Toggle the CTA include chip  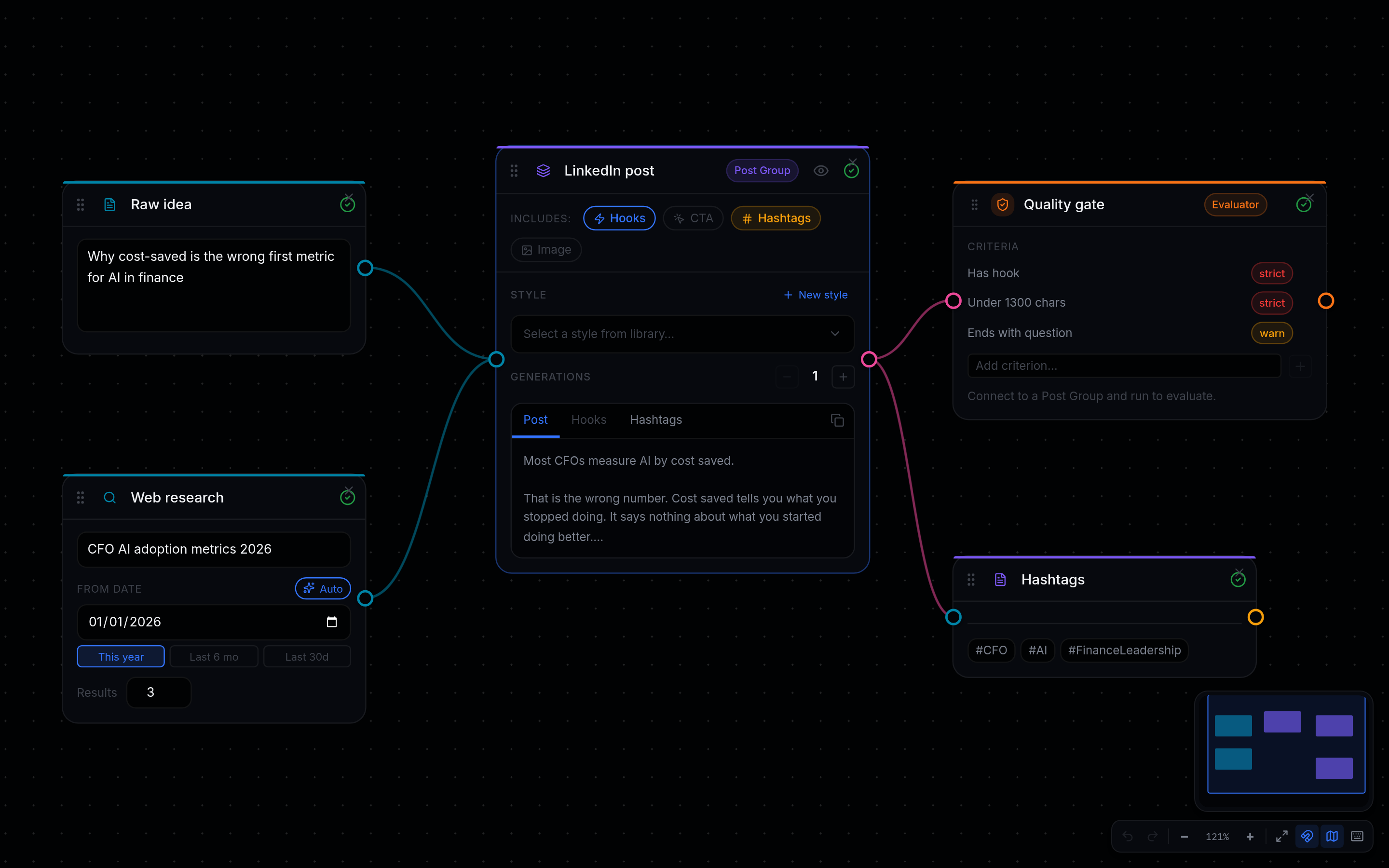693,218
